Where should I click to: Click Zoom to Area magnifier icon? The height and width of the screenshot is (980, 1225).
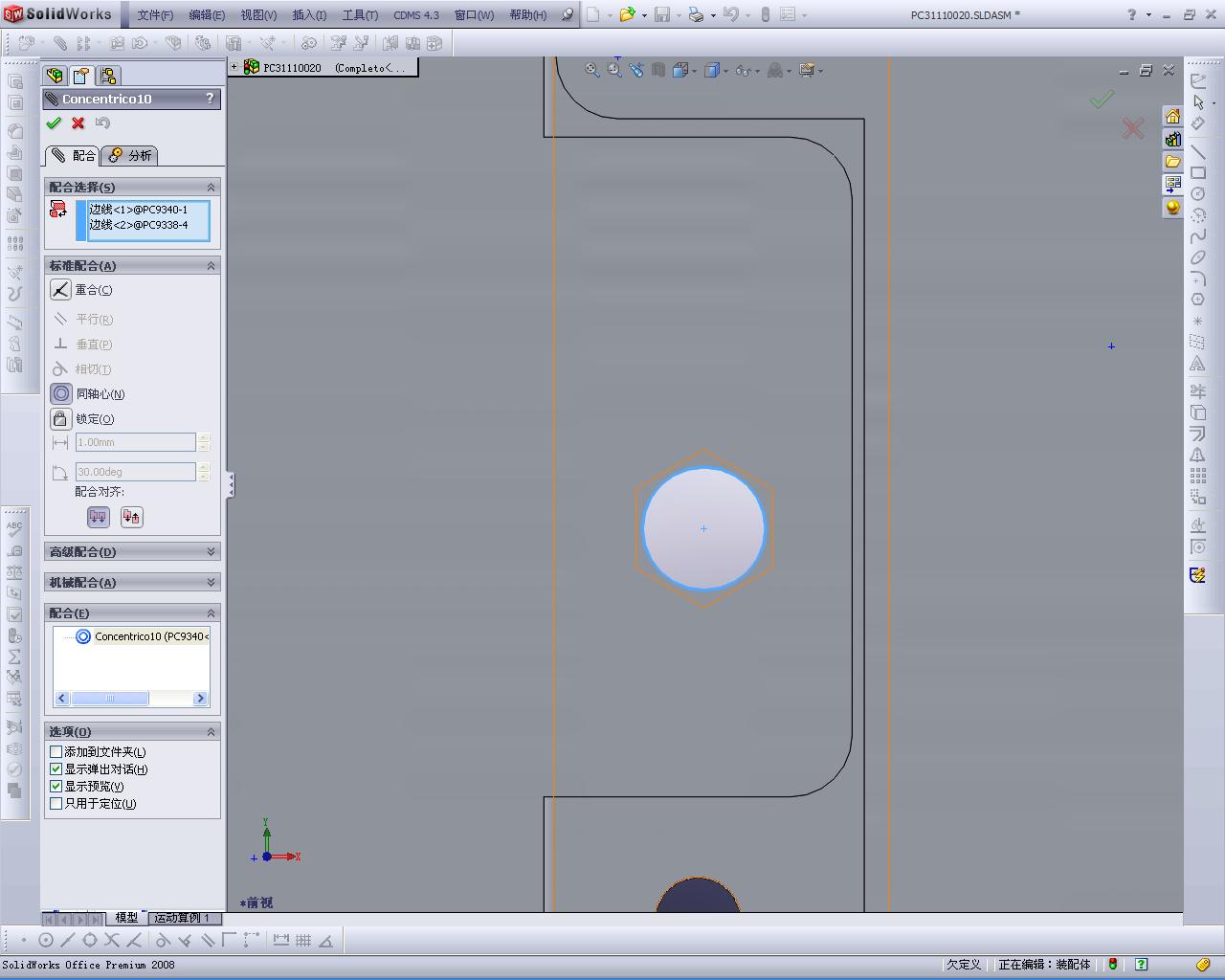tap(614, 70)
